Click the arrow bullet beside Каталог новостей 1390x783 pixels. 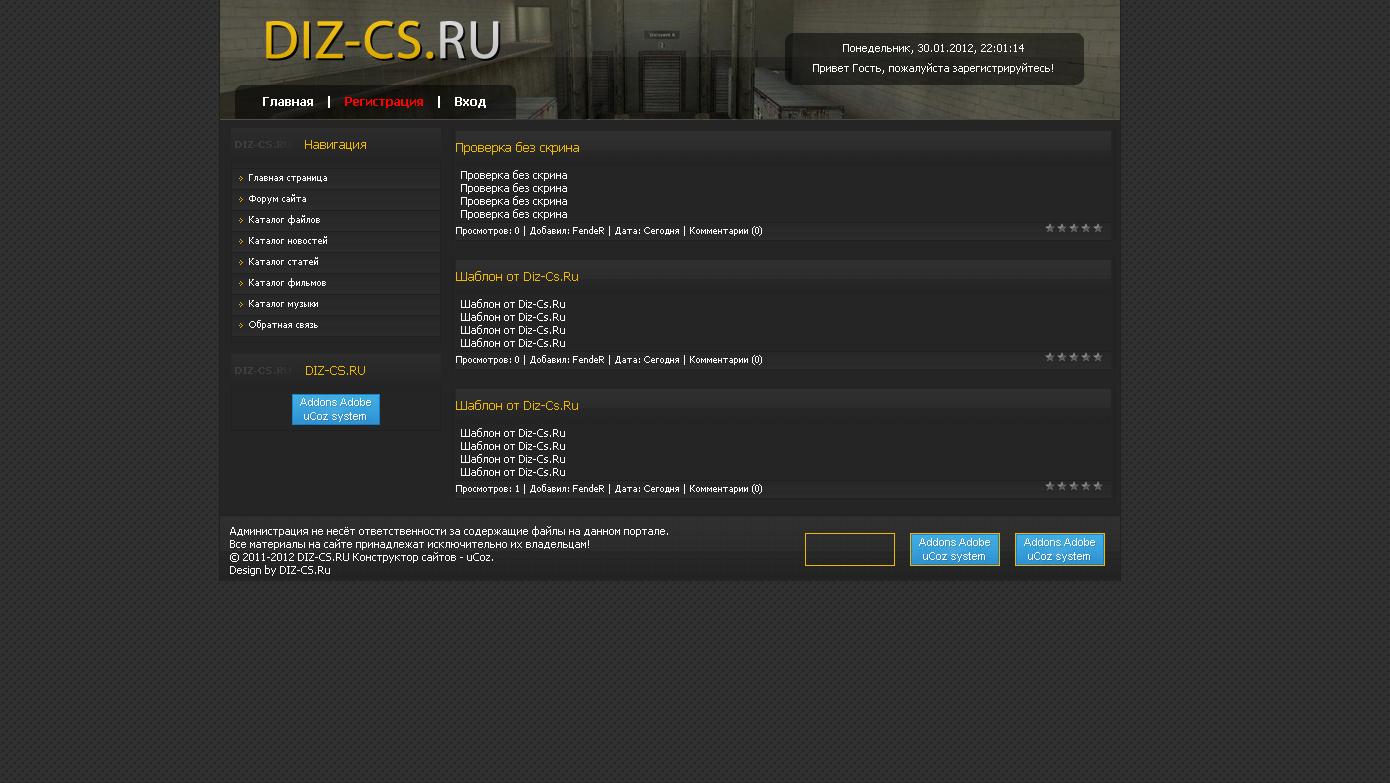click(241, 241)
